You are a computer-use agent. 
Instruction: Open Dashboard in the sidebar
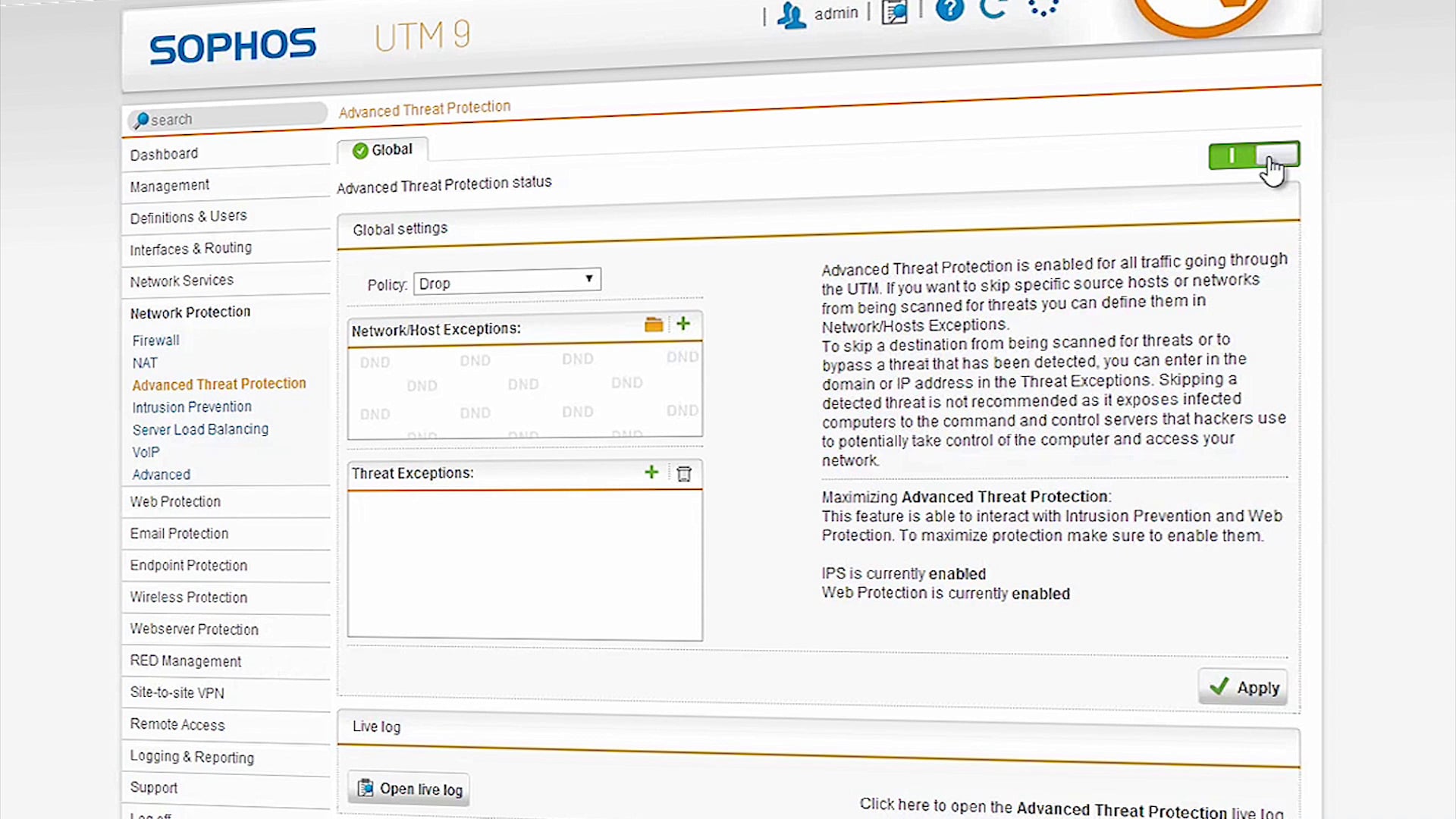164,155
